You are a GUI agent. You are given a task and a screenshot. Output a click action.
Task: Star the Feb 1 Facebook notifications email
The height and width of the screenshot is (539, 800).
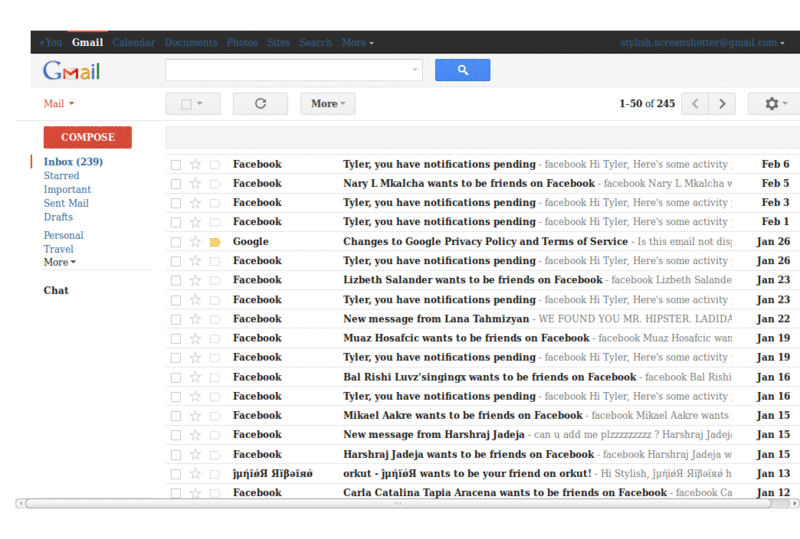click(195, 222)
